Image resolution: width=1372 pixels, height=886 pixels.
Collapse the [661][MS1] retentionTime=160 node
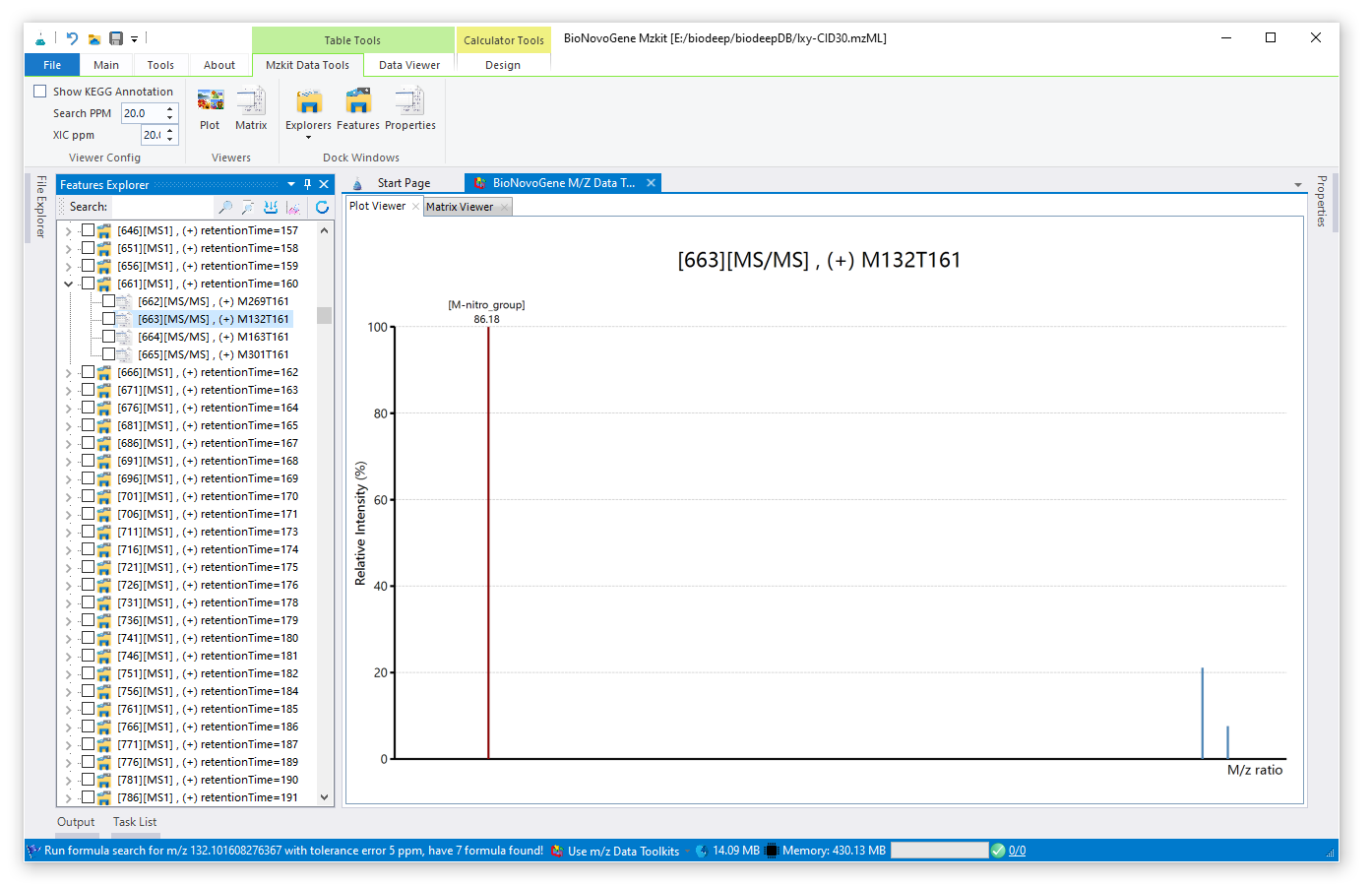(68, 284)
